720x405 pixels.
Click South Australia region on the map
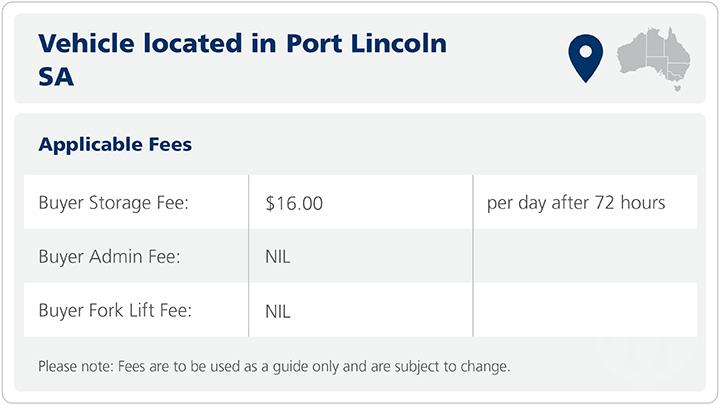tap(658, 62)
